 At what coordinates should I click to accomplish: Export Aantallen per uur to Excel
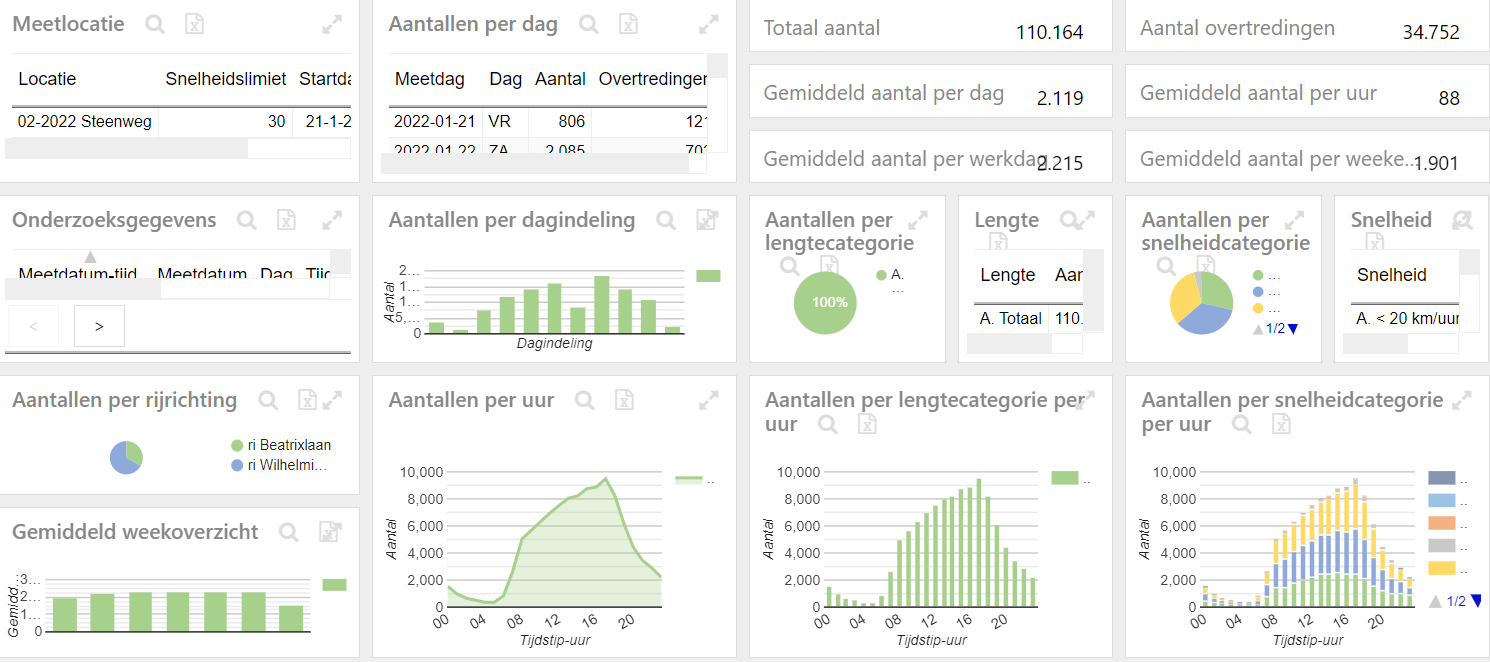(x=624, y=400)
